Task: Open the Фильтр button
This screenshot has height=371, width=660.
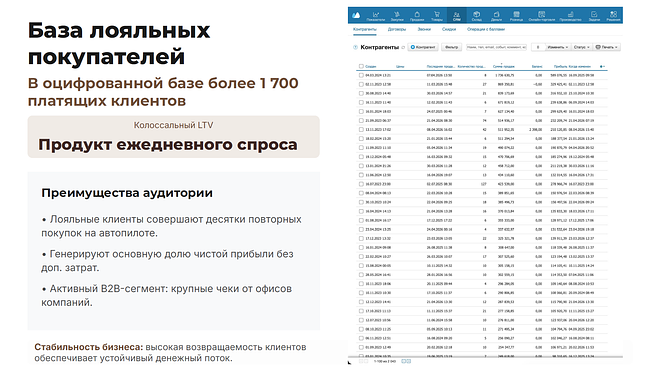Action: pyautogui.click(x=451, y=47)
